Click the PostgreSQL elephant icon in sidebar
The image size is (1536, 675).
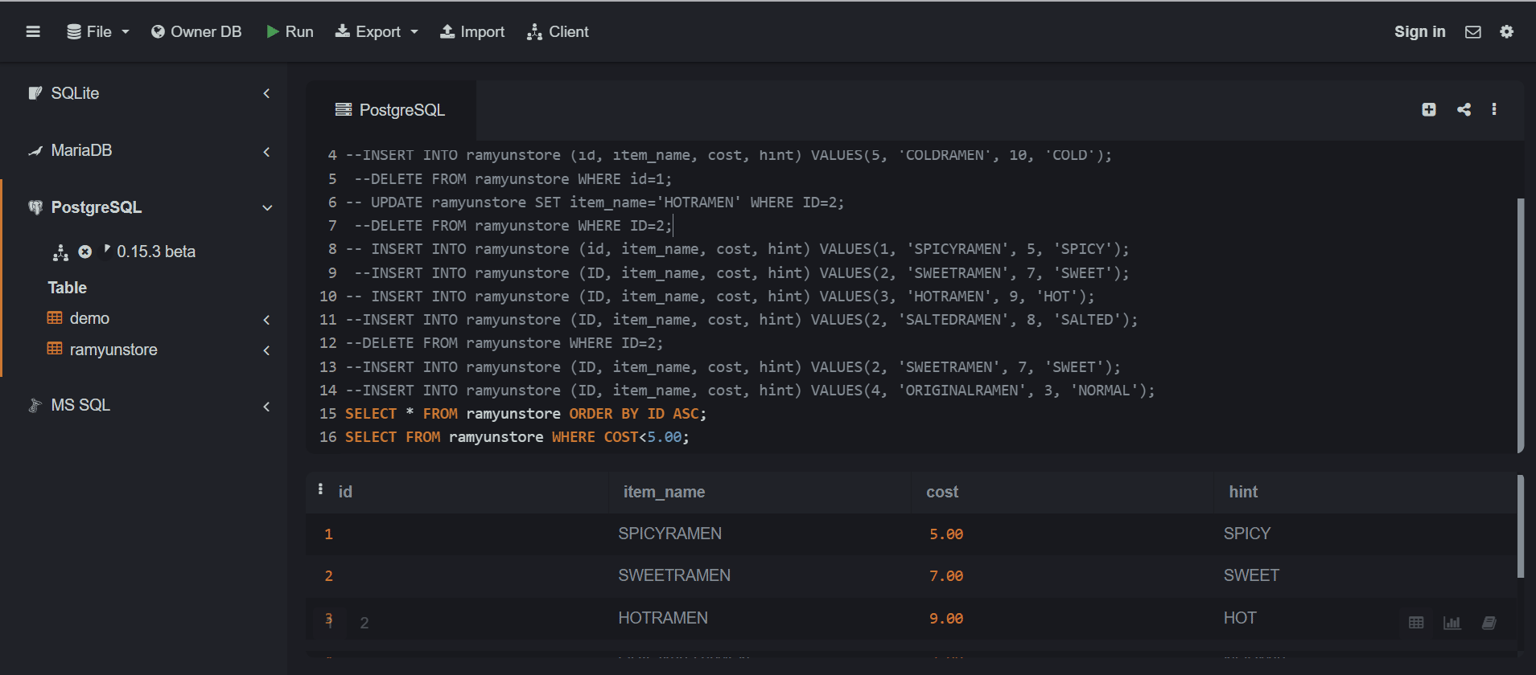point(35,208)
